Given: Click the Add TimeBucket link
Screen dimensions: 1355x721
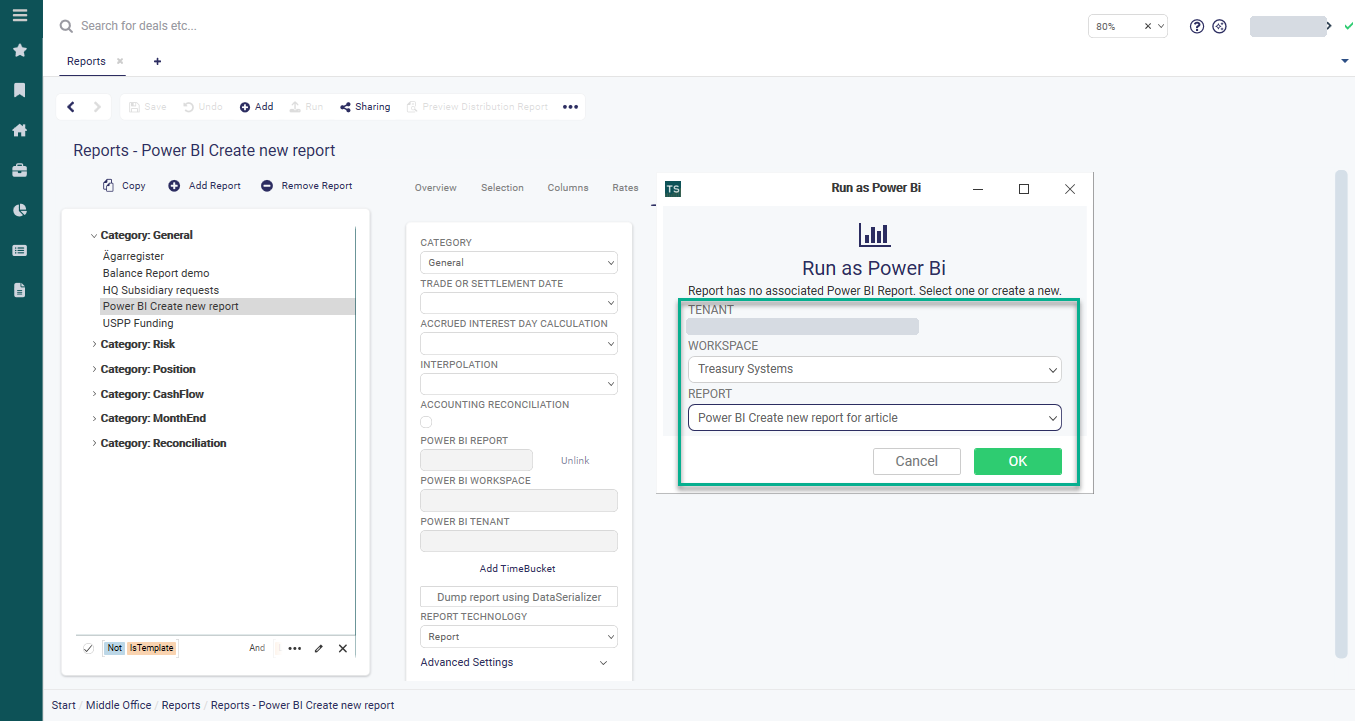Looking at the screenshot, I should pyautogui.click(x=517, y=569).
